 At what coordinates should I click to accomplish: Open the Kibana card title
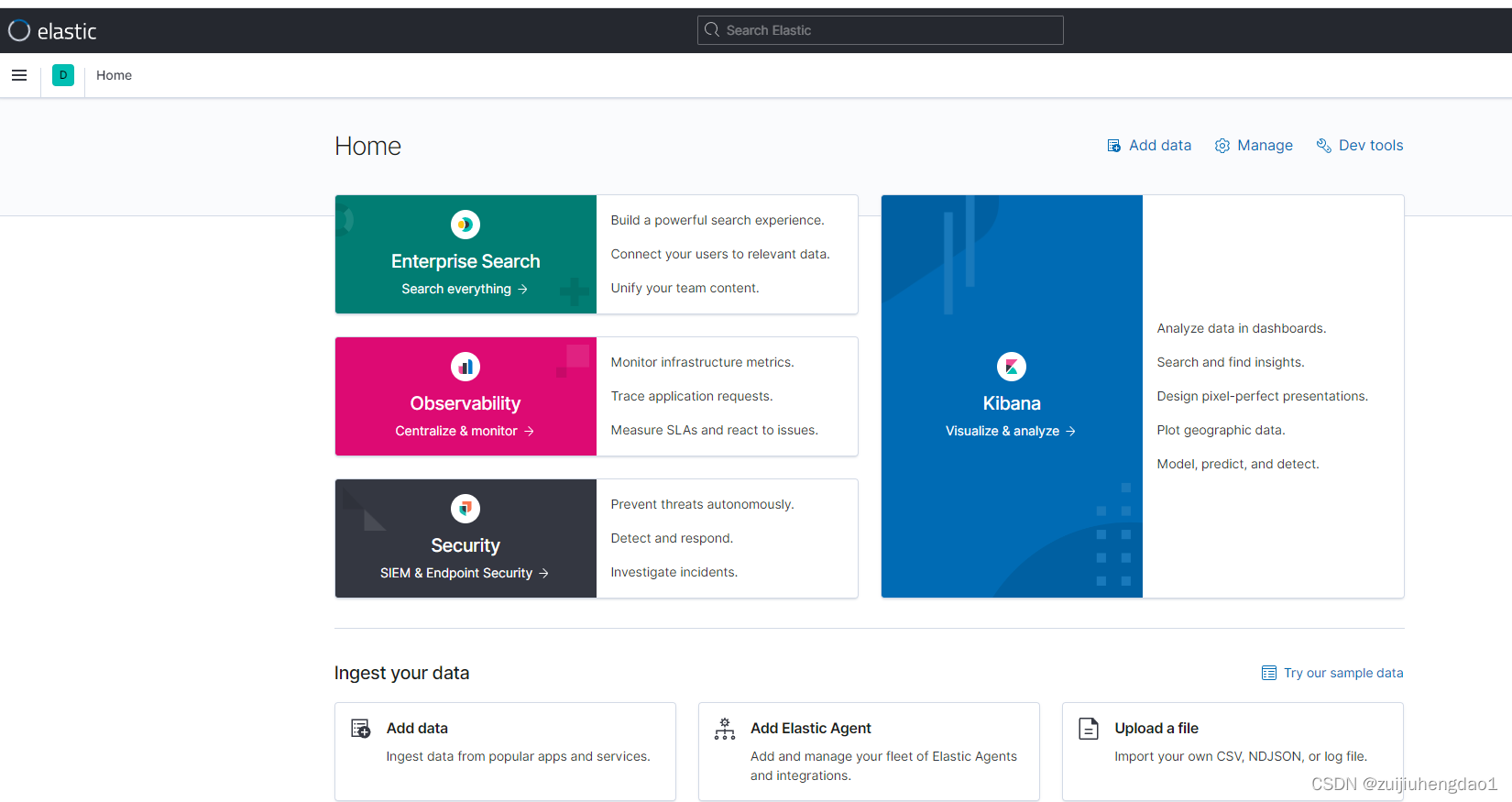[x=1012, y=403]
